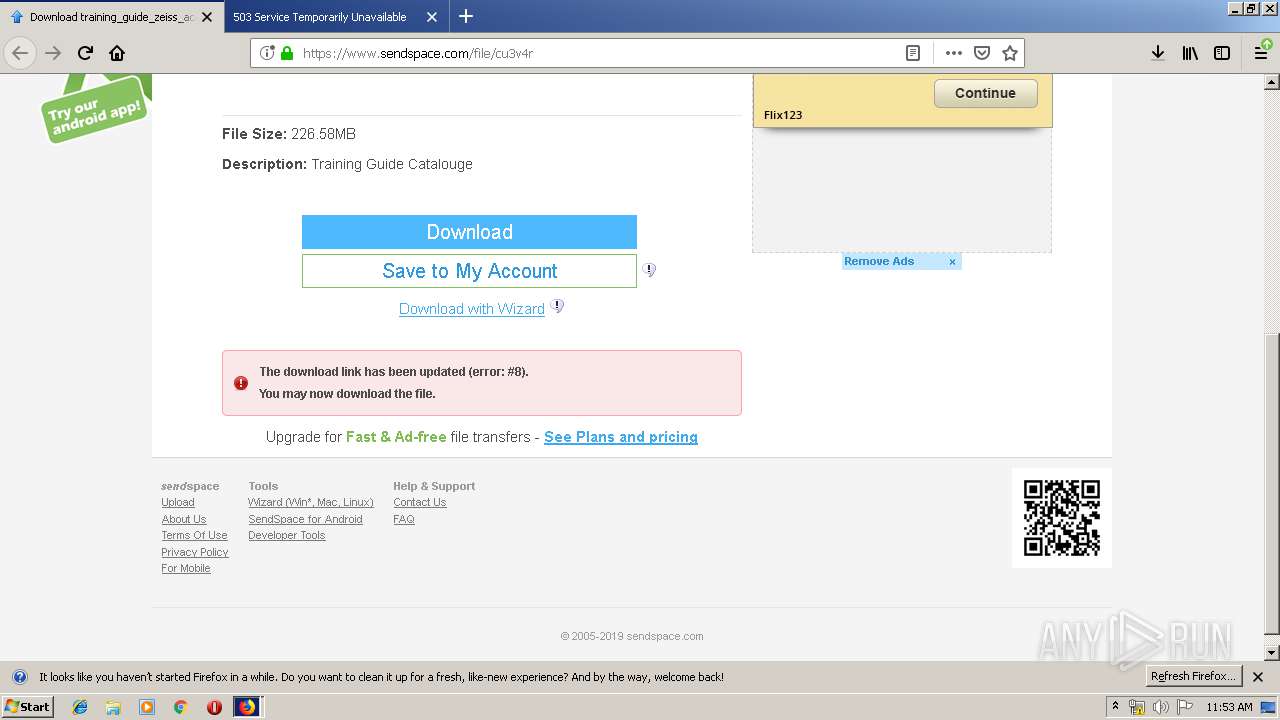Toggle the sidebar icon
This screenshot has height=720, width=1280.
pyautogui.click(x=1222, y=53)
